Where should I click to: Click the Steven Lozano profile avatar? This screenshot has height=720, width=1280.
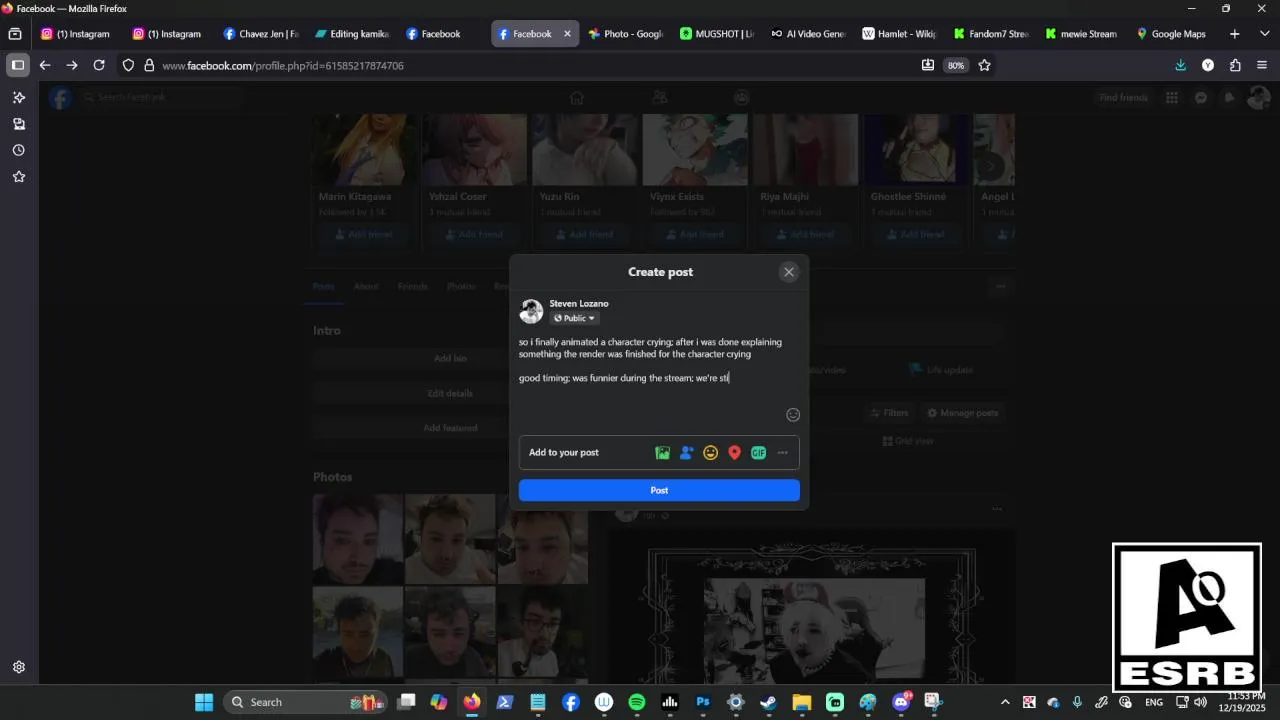[x=531, y=311]
